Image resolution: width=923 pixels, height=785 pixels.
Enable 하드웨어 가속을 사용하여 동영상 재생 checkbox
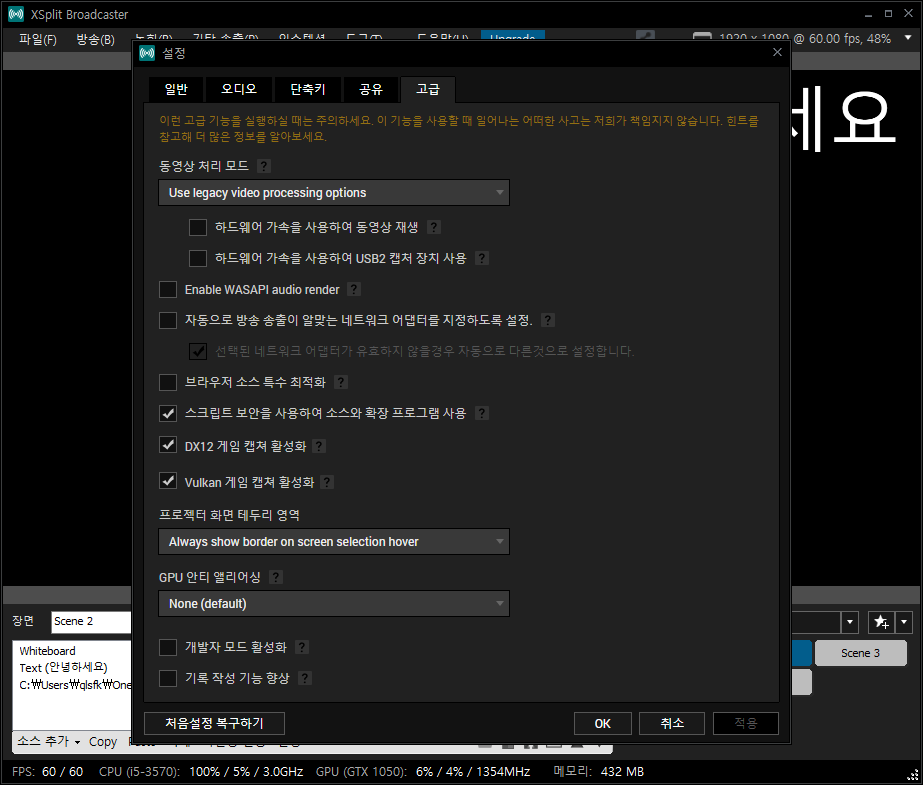point(198,227)
